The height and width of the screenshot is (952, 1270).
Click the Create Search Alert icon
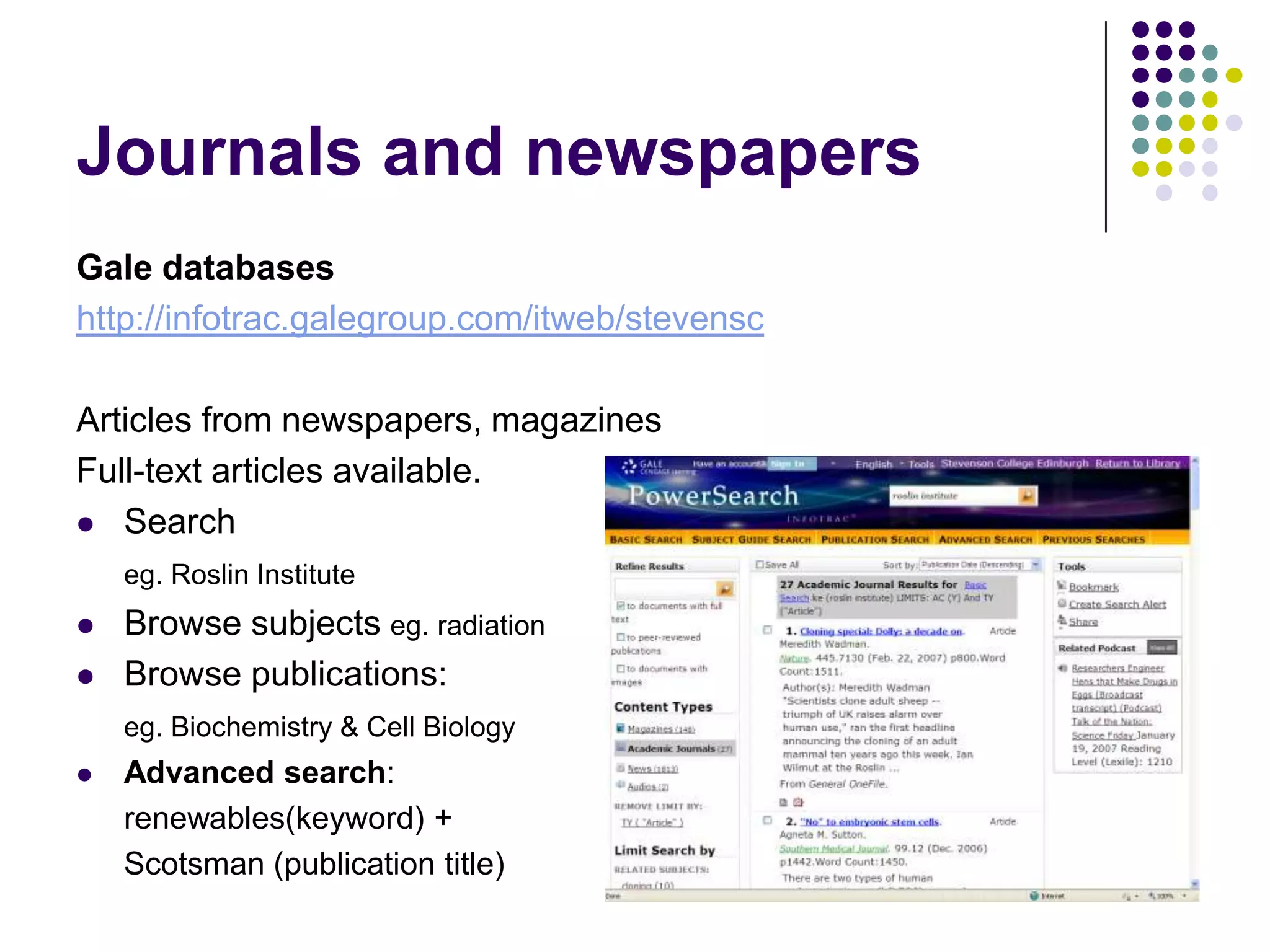click(1061, 603)
